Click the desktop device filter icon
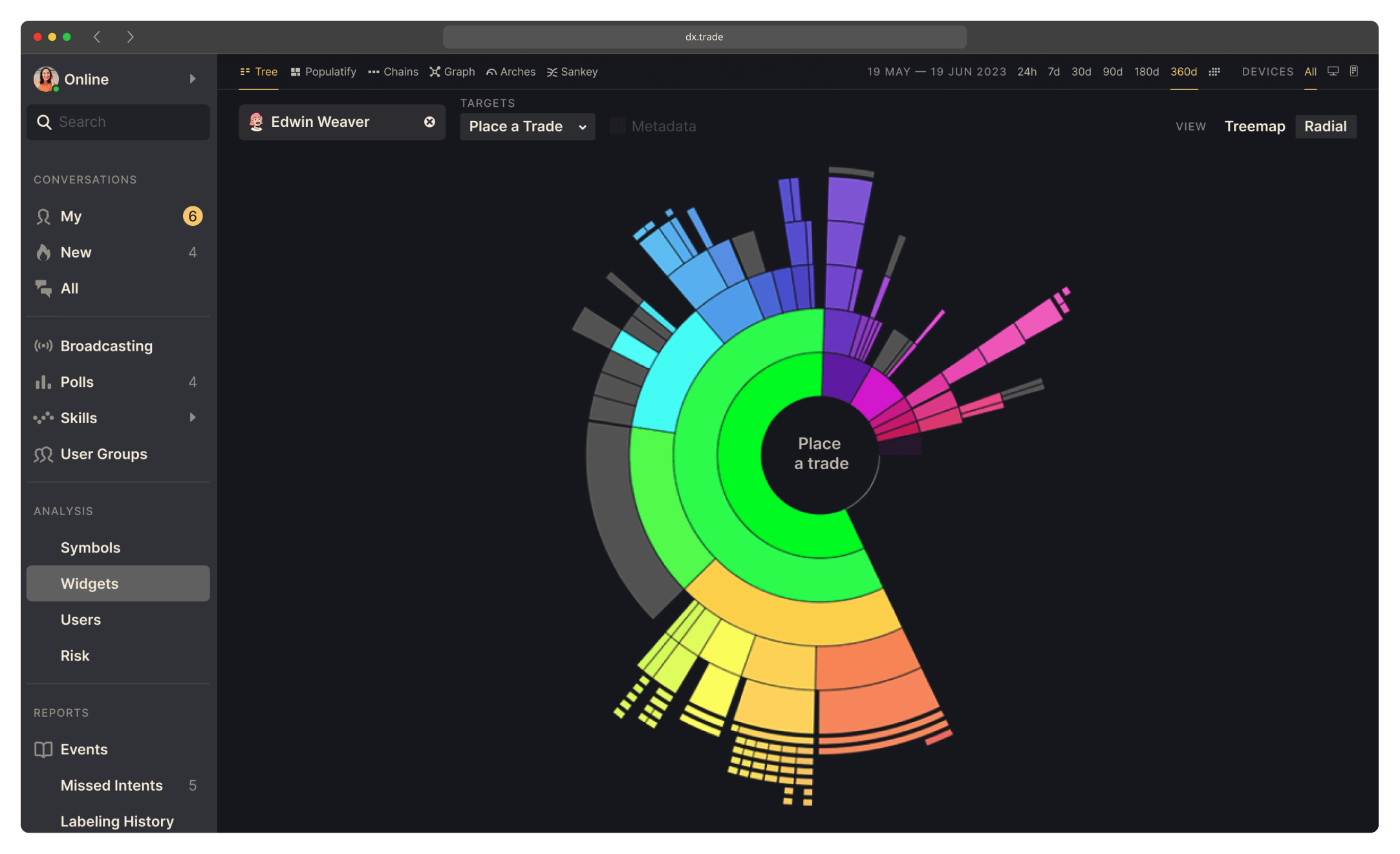This screenshot has height=854, width=1400. pos(1333,71)
